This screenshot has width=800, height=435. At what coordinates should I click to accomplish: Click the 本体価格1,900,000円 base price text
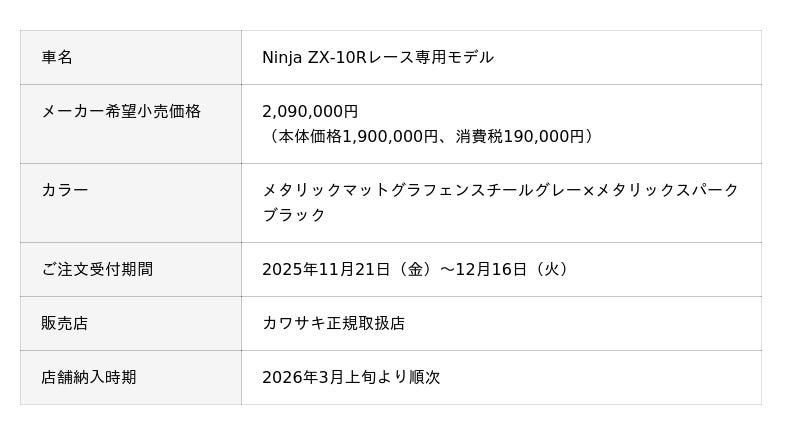point(358,136)
